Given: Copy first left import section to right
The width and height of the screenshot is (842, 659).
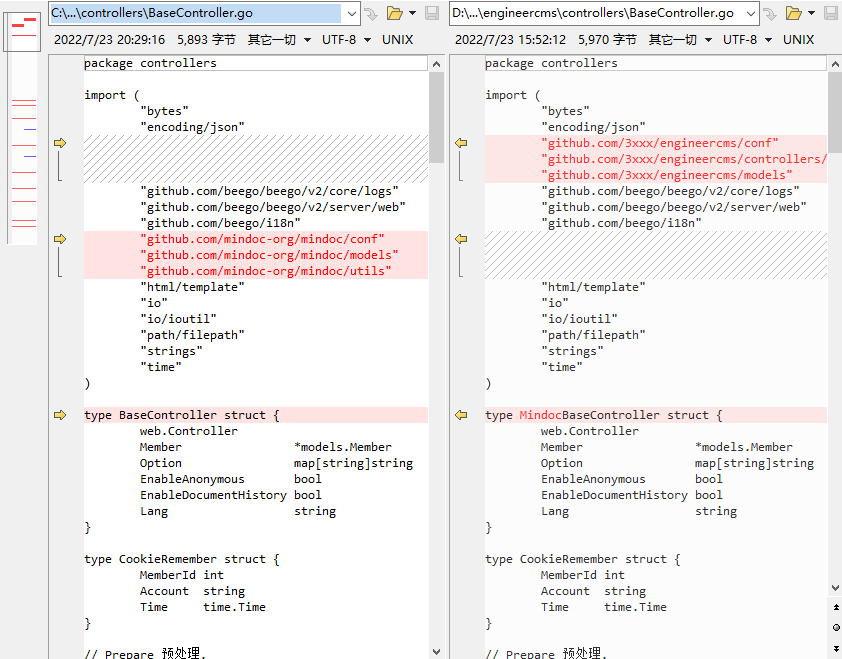Looking at the screenshot, I should click(60, 143).
